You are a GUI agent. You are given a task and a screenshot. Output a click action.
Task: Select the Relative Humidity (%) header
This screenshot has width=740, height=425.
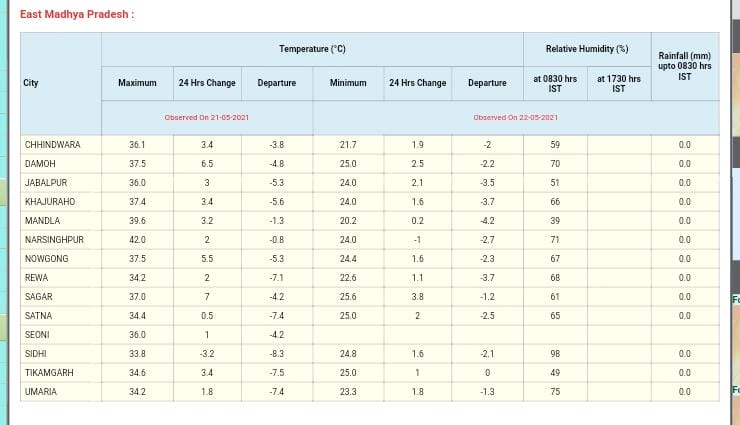coord(586,49)
